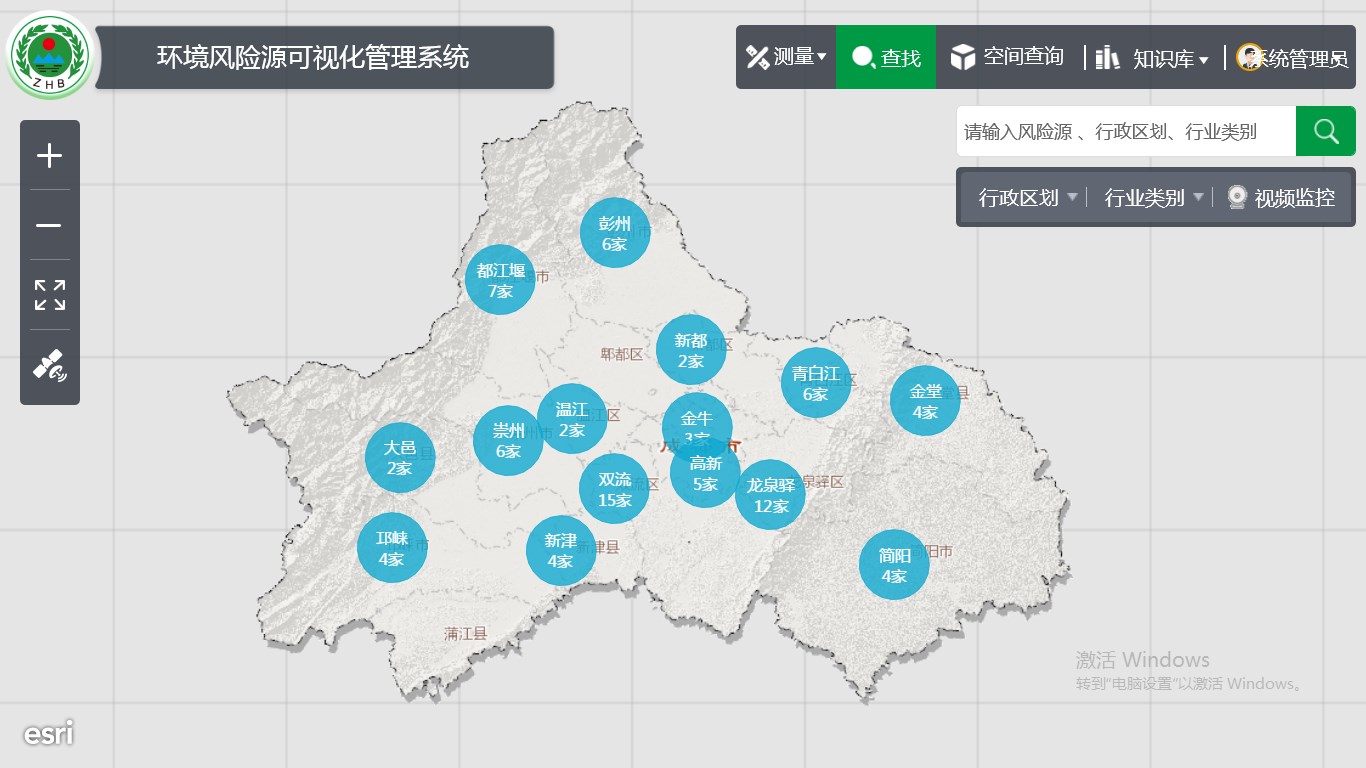Select the 崇州 6家 marker

point(508,440)
